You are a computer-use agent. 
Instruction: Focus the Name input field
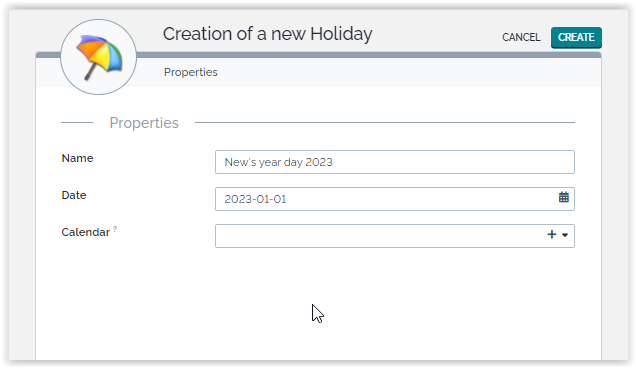(x=395, y=162)
